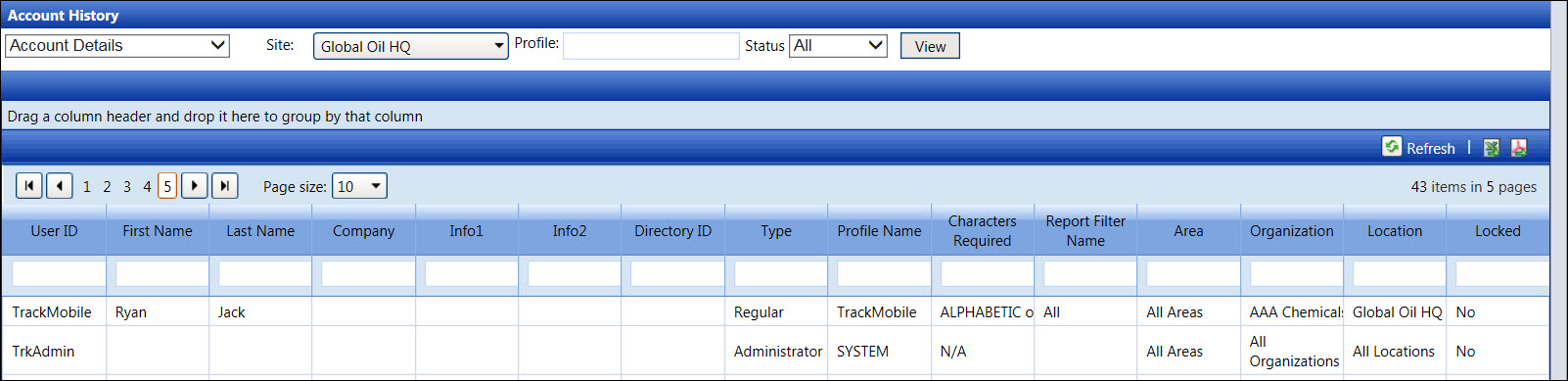1568x381 pixels.
Task: Export grid to Excel icon
Action: click(1492, 148)
